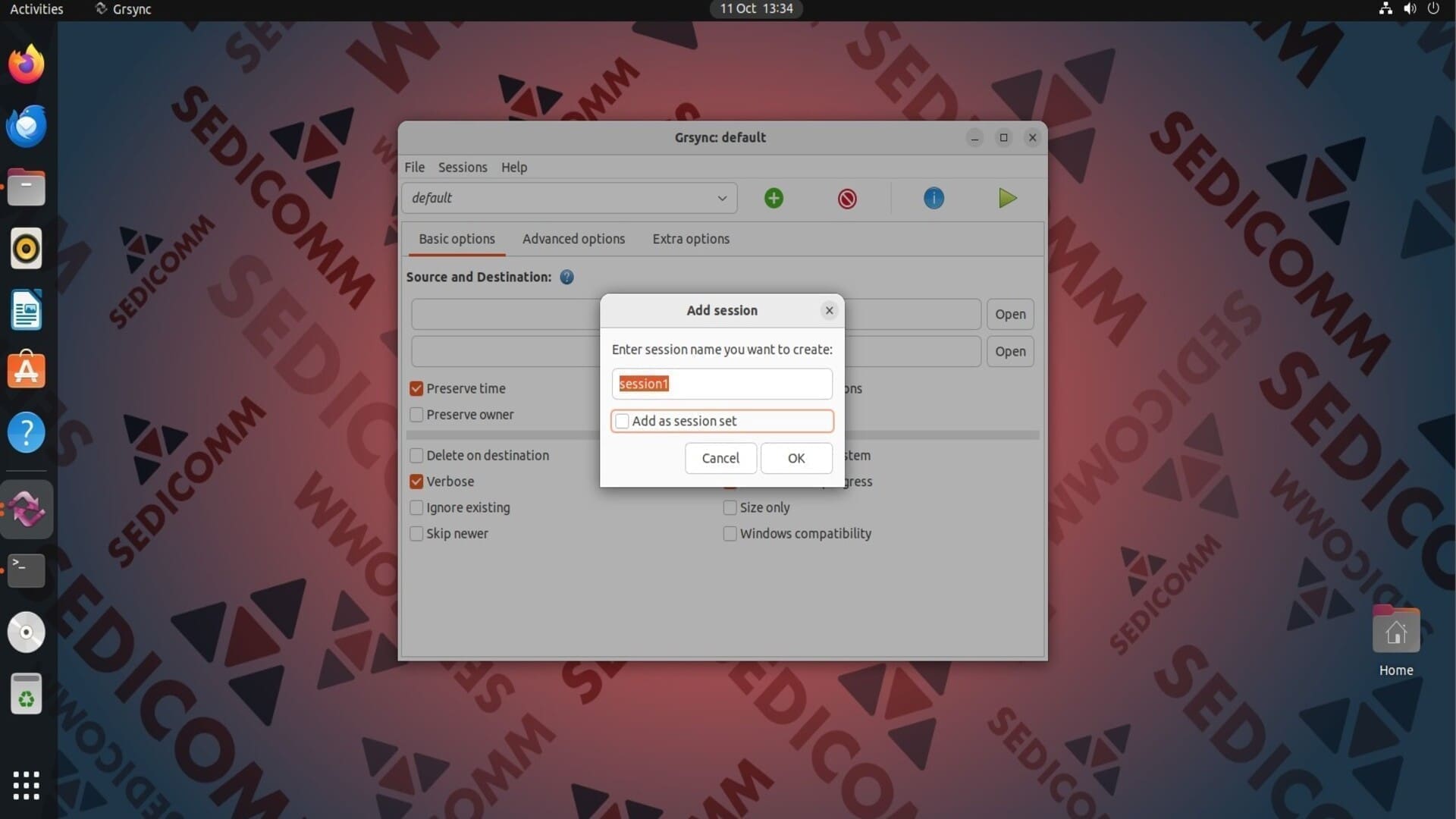Viewport: 1456px width, 819px height.
Task: Click the green add session icon
Action: 773,199
